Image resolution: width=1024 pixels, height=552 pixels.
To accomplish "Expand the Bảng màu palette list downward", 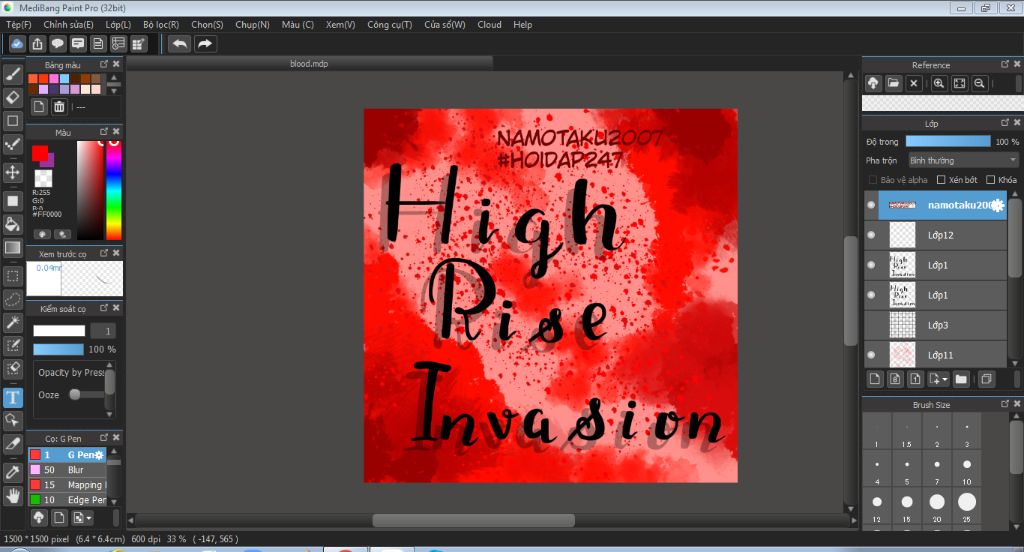I will [114, 91].
